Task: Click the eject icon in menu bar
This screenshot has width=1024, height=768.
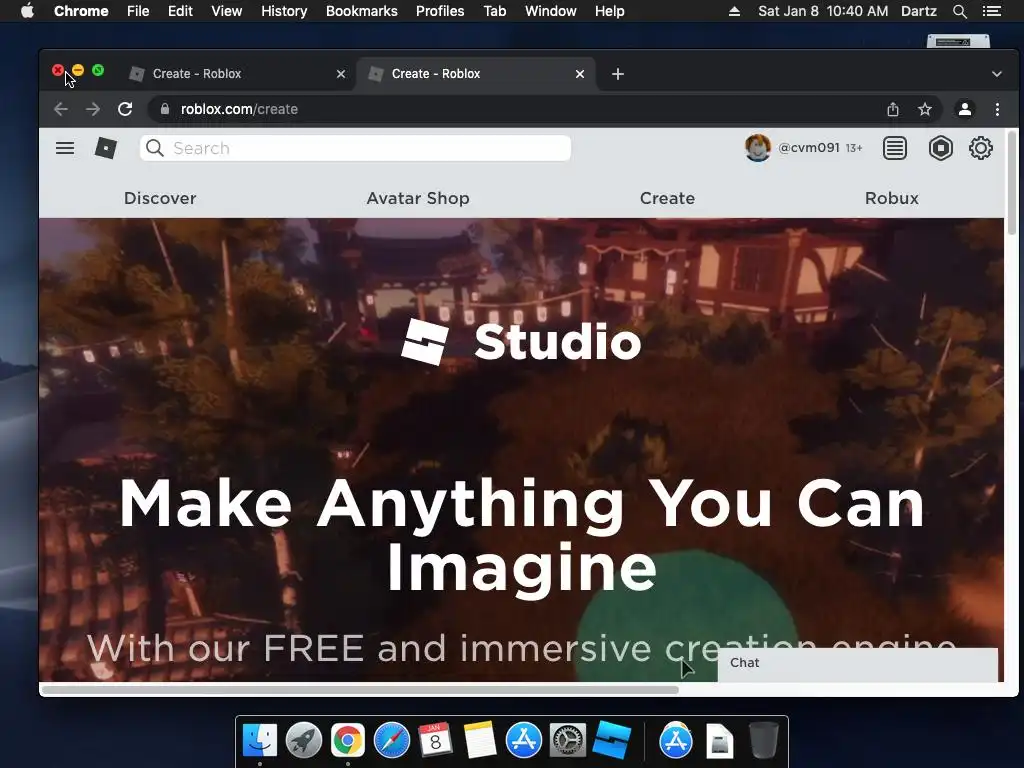Action: click(734, 11)
